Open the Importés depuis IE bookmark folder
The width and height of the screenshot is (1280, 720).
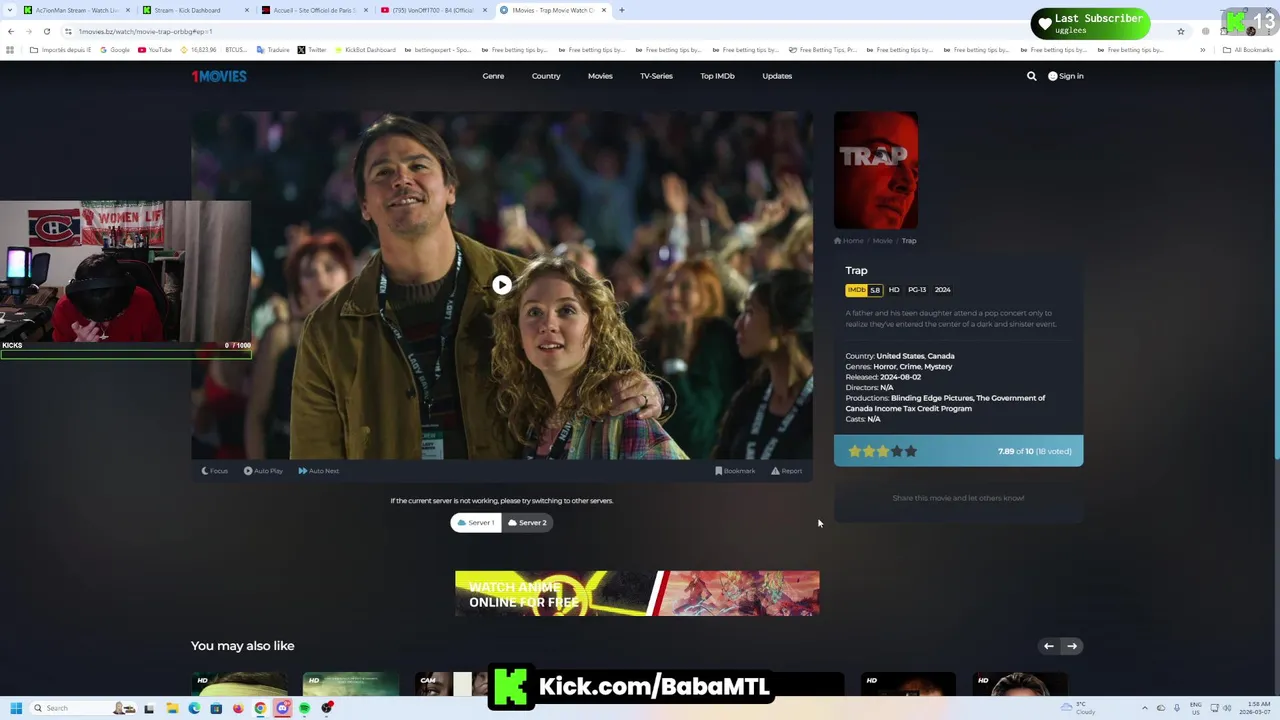click(60, 50)
